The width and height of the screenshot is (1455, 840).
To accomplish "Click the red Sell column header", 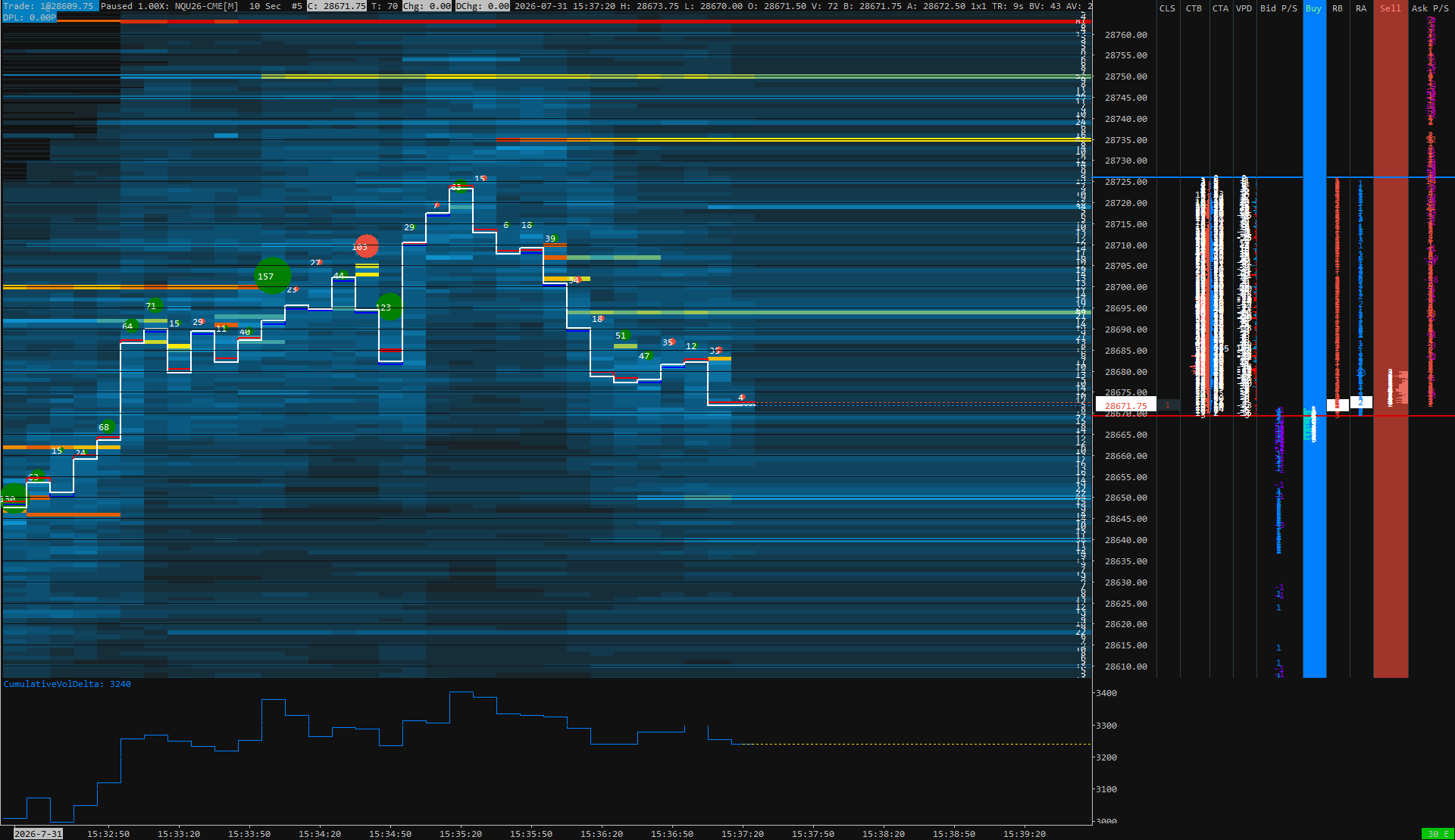I will [1391, 8].
